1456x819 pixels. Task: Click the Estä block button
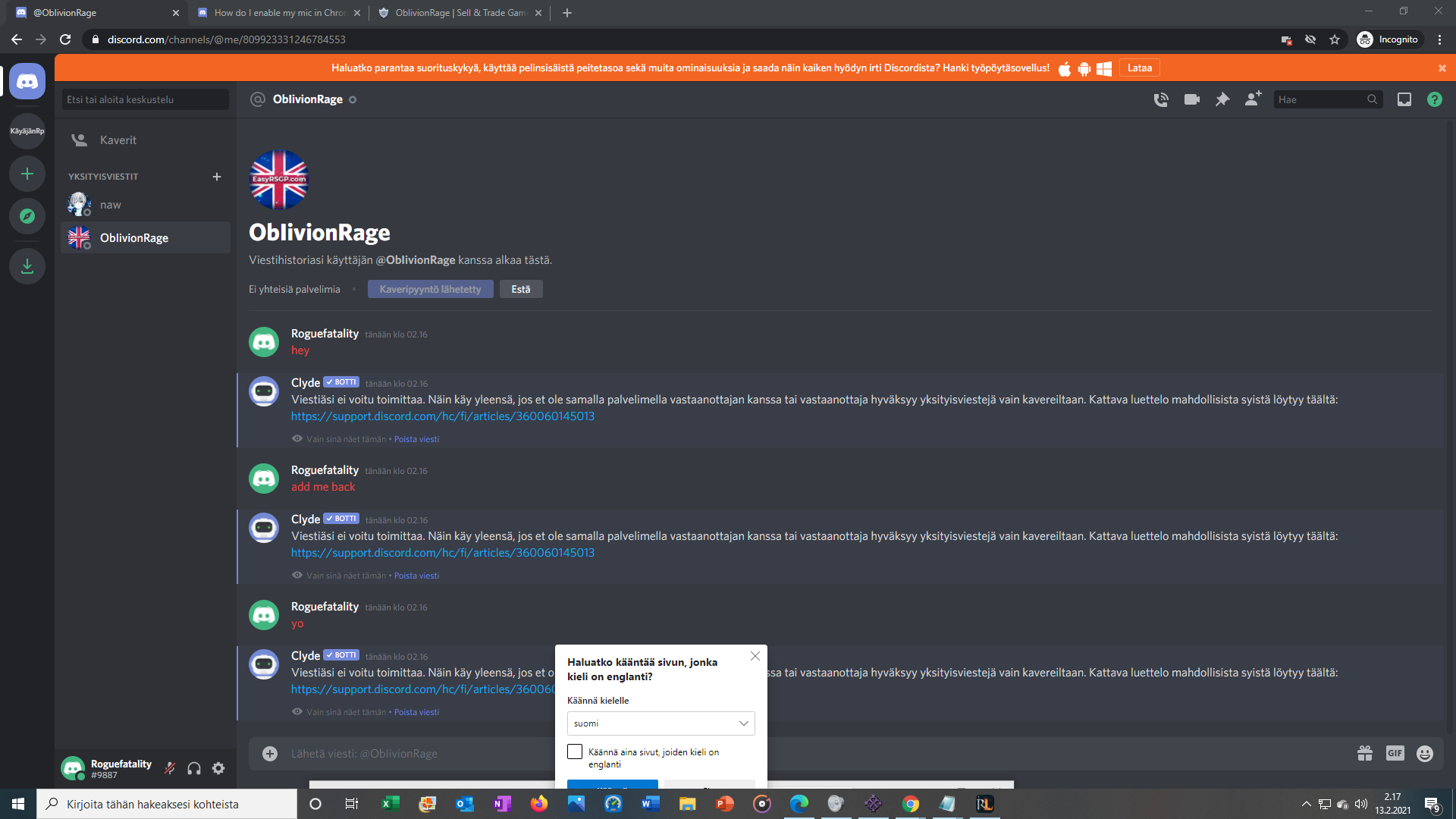coord(520,289)
